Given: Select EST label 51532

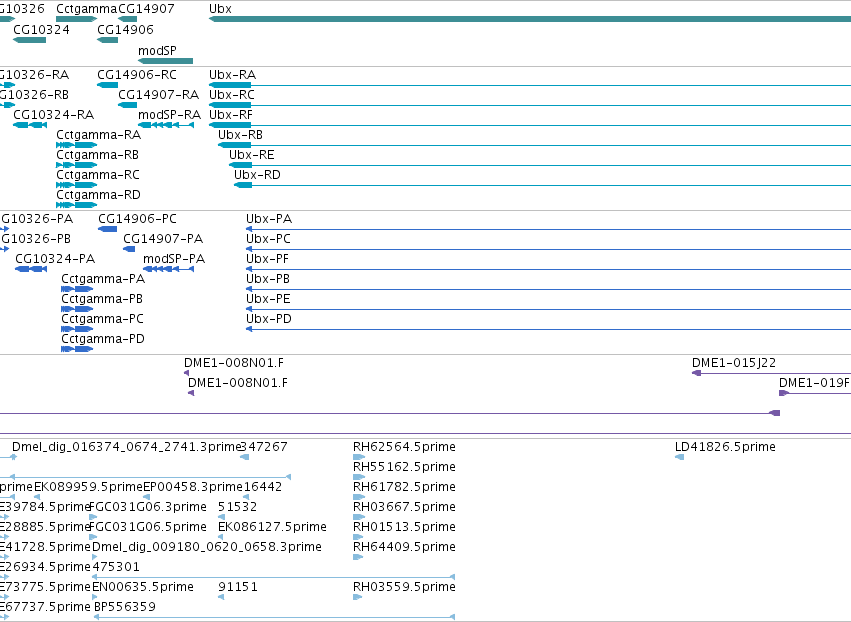Looking at the screenshot, I should pyautogui.click(x=238, y=507).
